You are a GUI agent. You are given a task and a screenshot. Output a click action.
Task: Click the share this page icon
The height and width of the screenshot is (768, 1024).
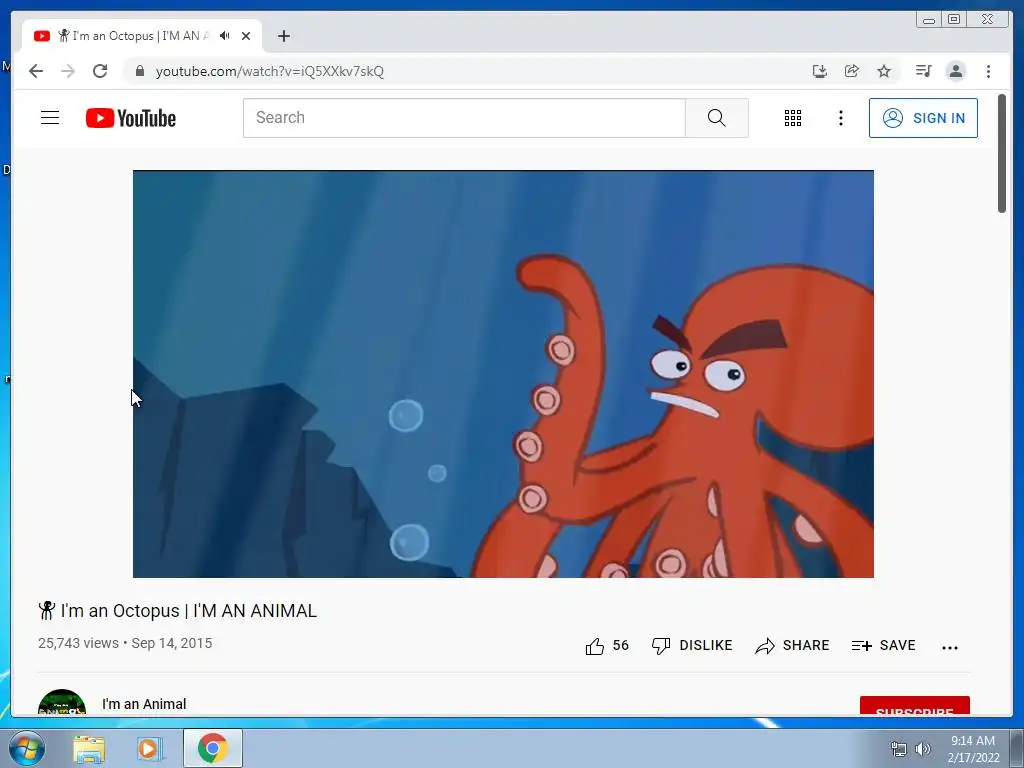click(852, 71)
